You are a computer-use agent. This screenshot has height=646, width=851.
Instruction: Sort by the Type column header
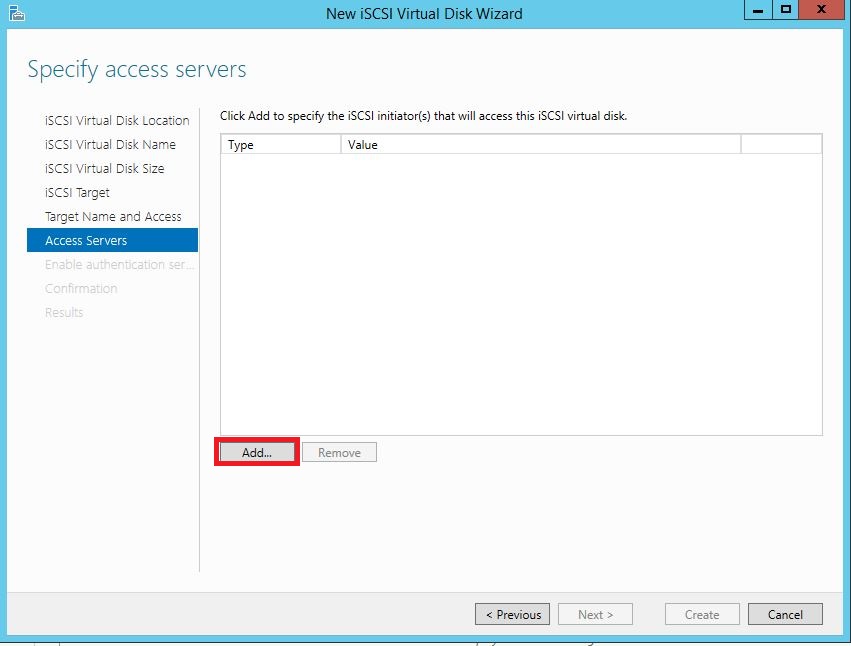tap(280, 145)
